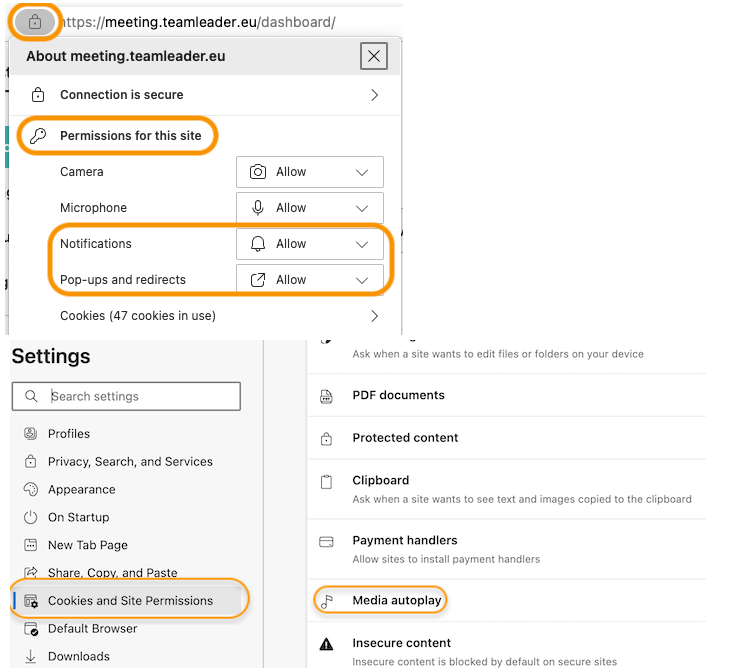Click the Appearance palette icon
Image resolution: width=734 pixels, height=668 pixels.
pos(30,489)
